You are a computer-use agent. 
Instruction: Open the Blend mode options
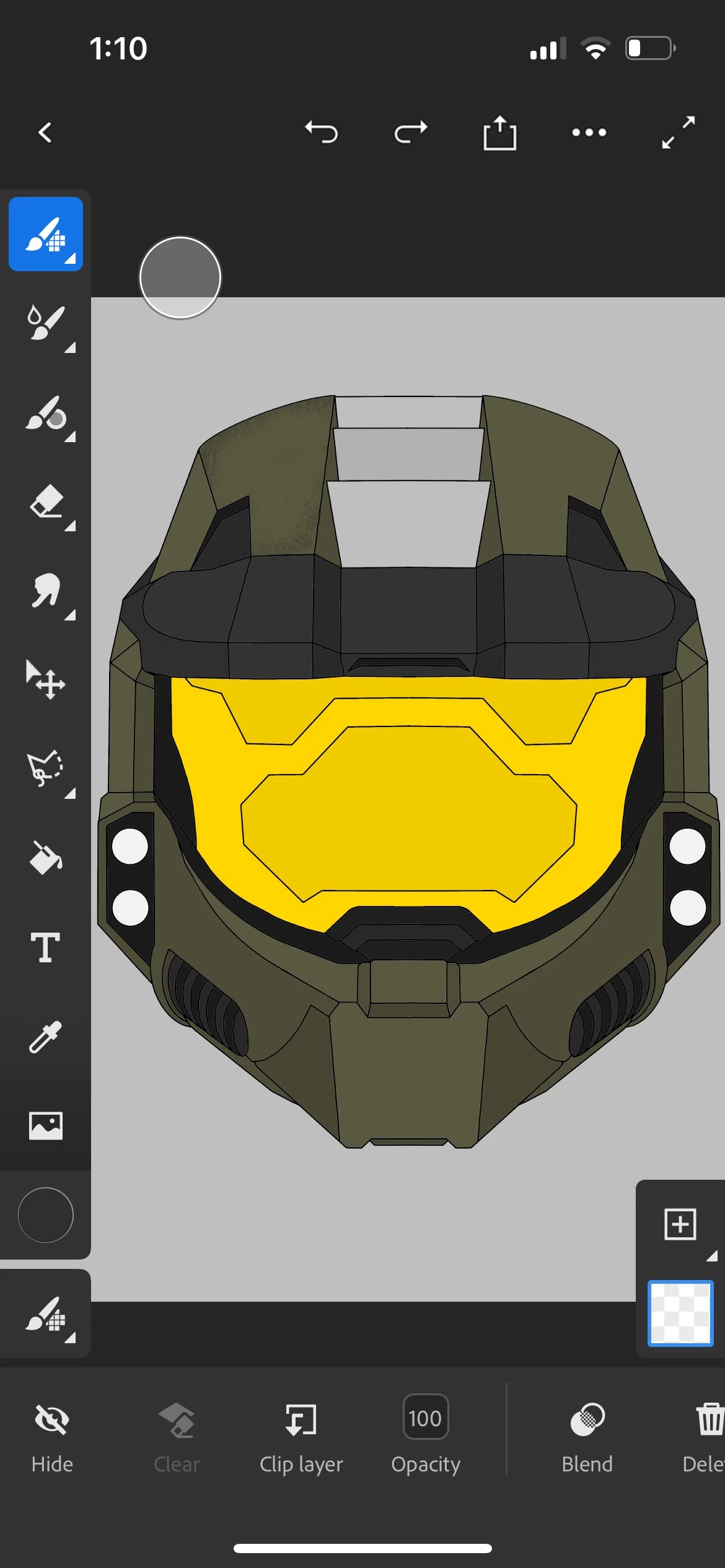click(x=587, y=1438)
